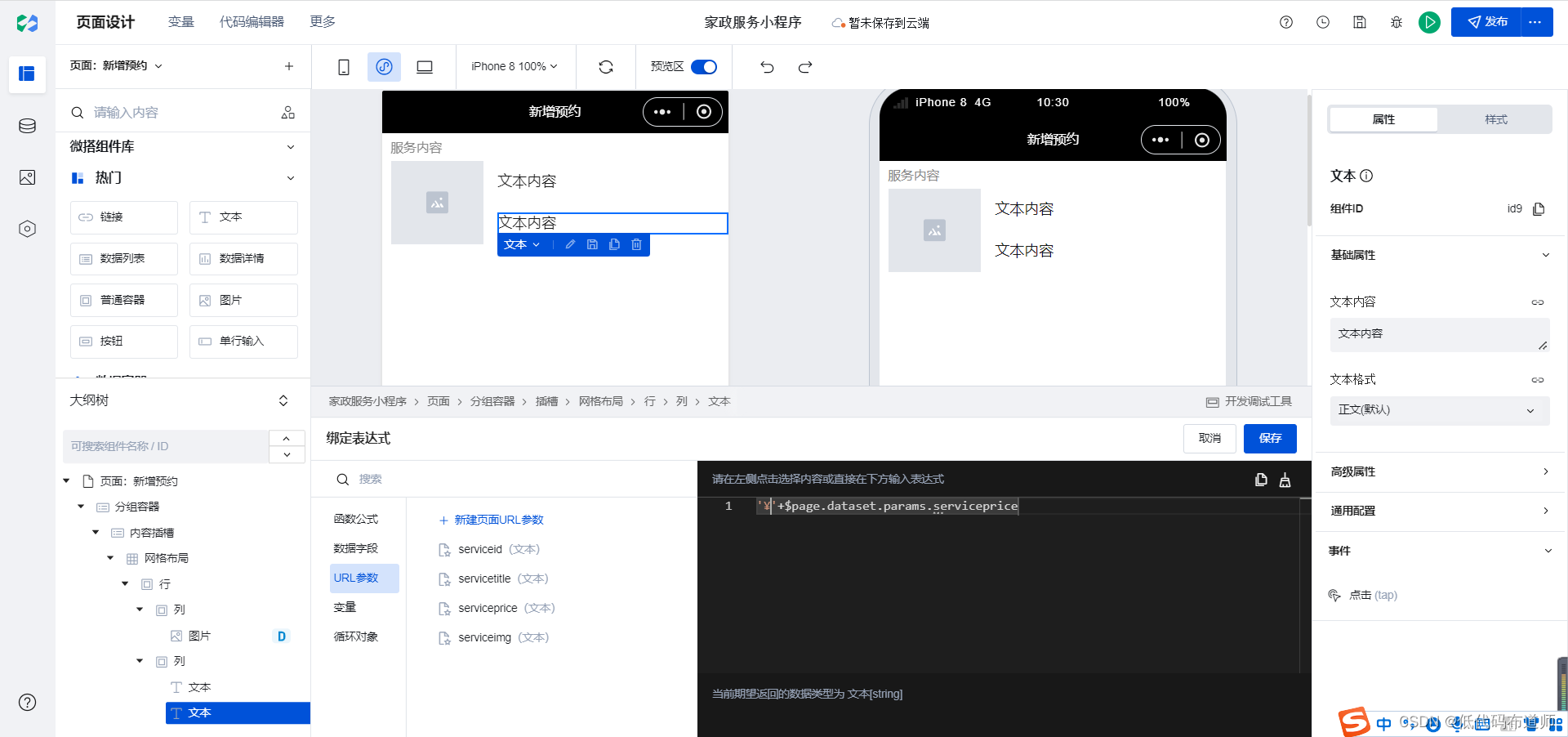Toggle the 预览区 preview switch
The height and width of the screenshot is (737, 1568).
click(x=704, y=67)
